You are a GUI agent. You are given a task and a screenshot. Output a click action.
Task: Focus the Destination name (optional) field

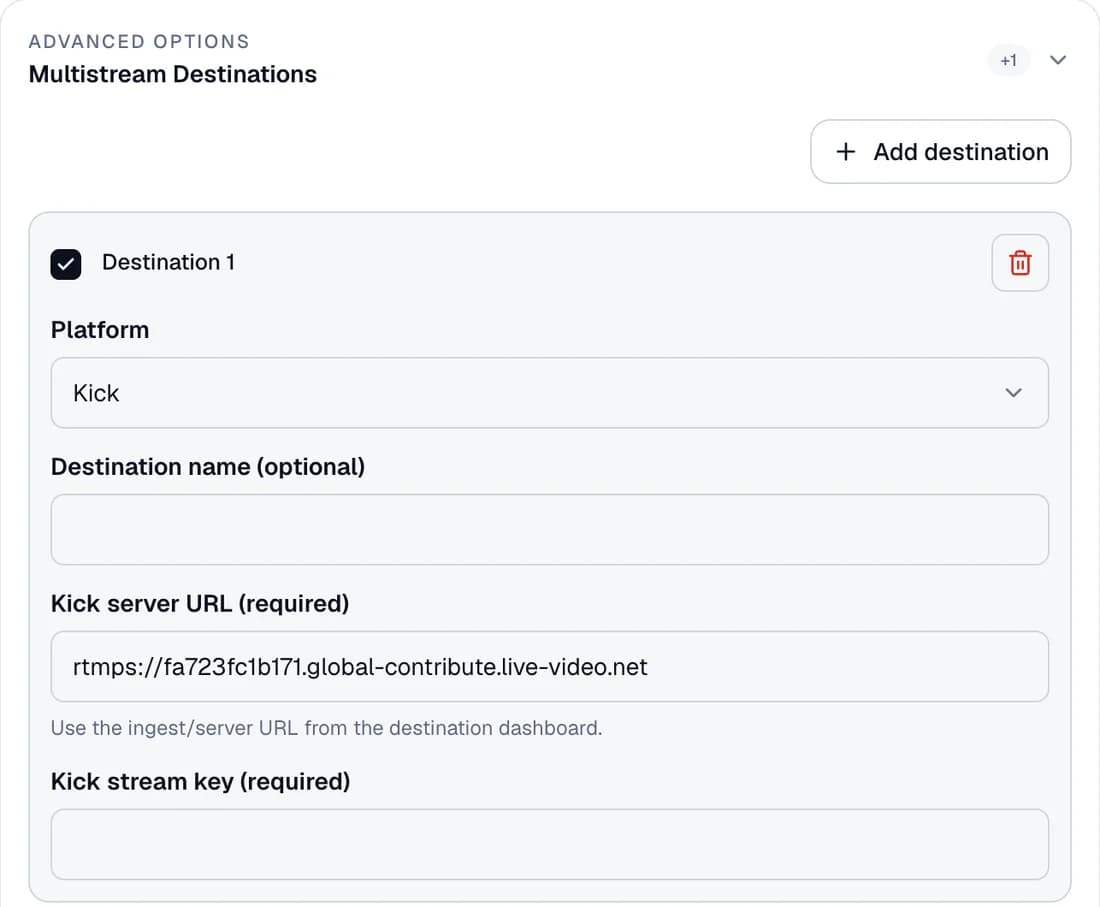[x=550, y=530]
